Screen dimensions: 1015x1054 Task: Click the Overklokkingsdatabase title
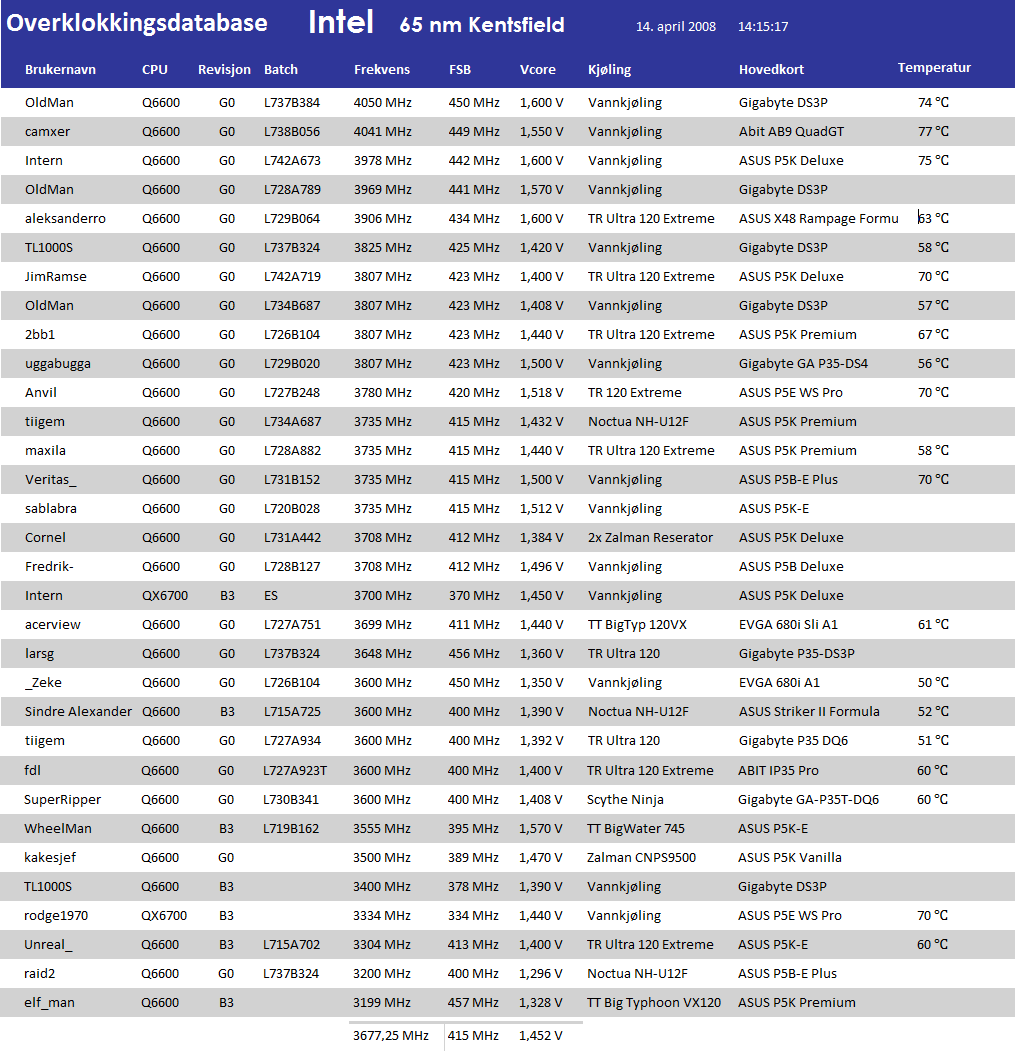pos(137,23)
